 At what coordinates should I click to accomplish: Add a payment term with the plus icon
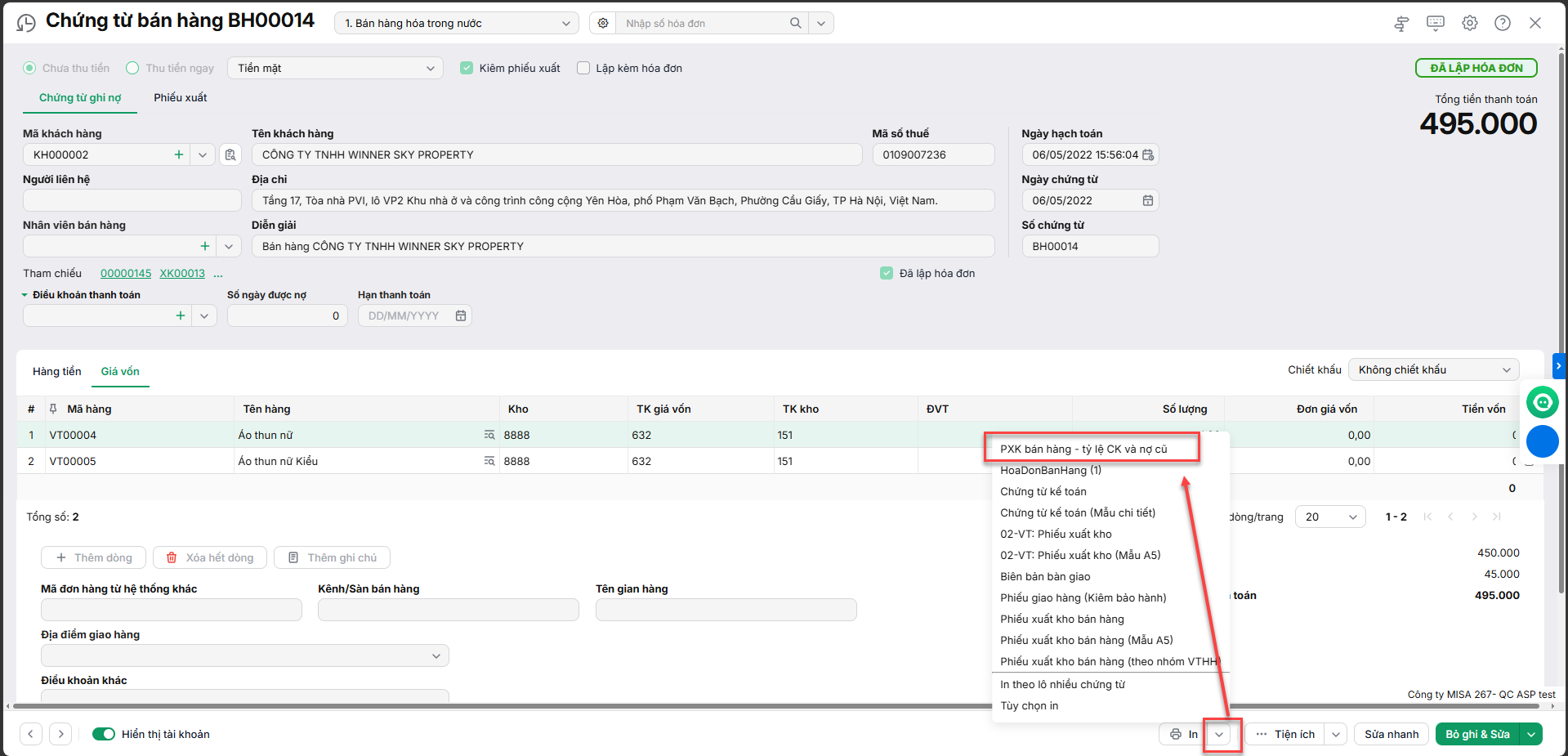point(181,315)
